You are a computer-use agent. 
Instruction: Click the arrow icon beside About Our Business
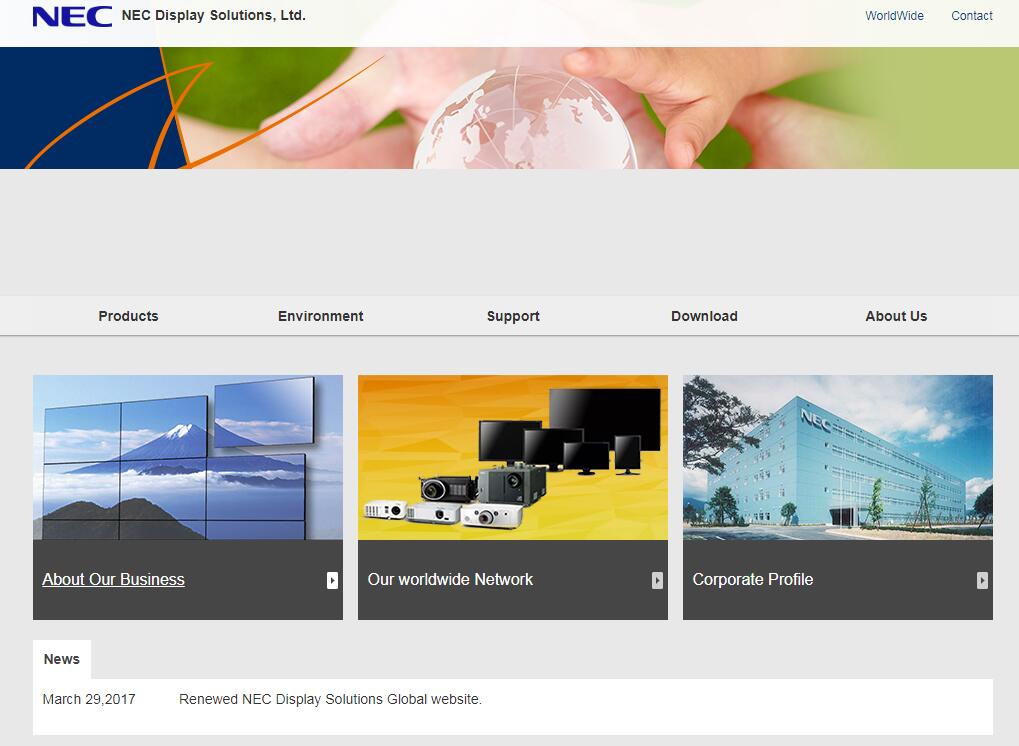click(332, 580)
